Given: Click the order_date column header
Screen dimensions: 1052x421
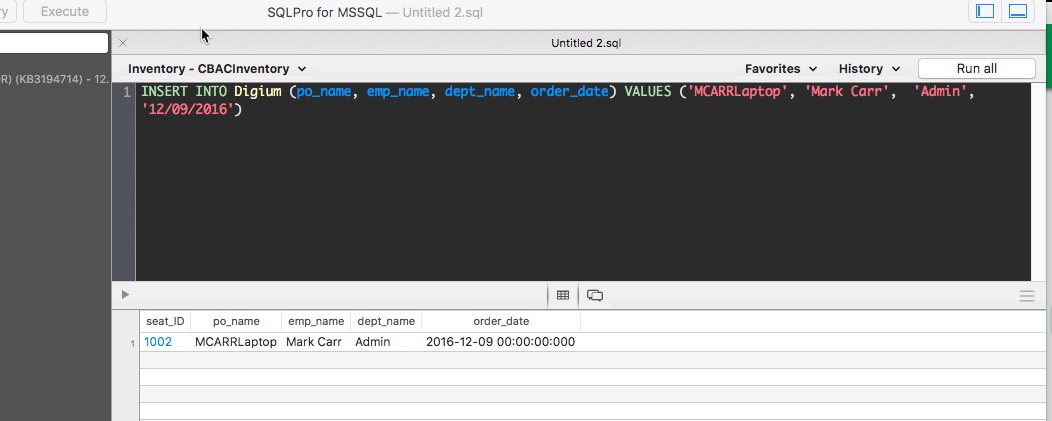Looking at the screenshot, I should click(501, 321).
